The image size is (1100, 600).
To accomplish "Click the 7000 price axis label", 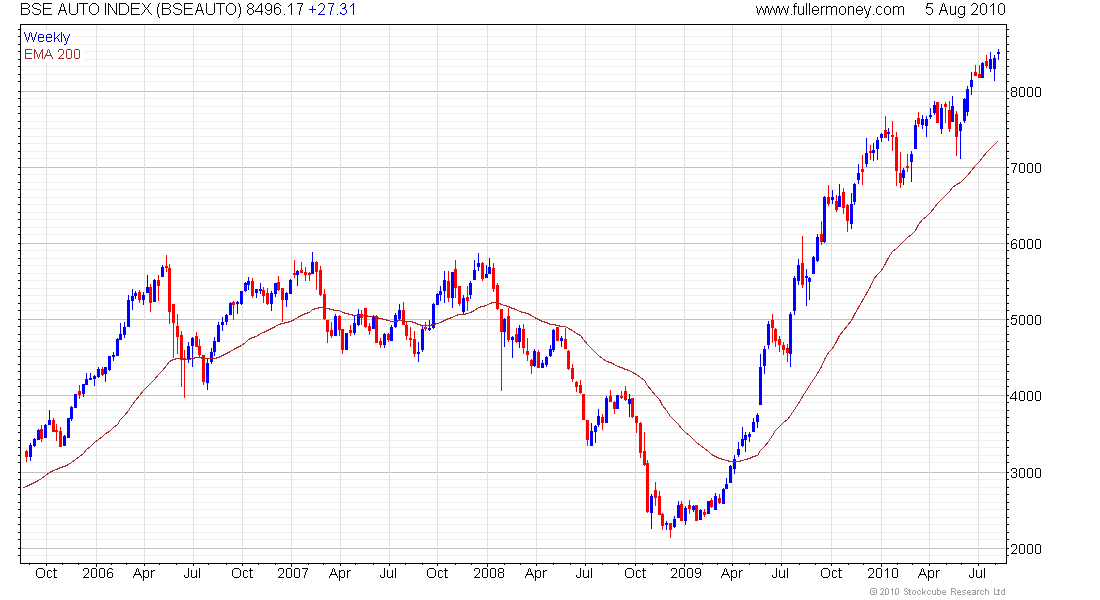I will [1026, 168].
